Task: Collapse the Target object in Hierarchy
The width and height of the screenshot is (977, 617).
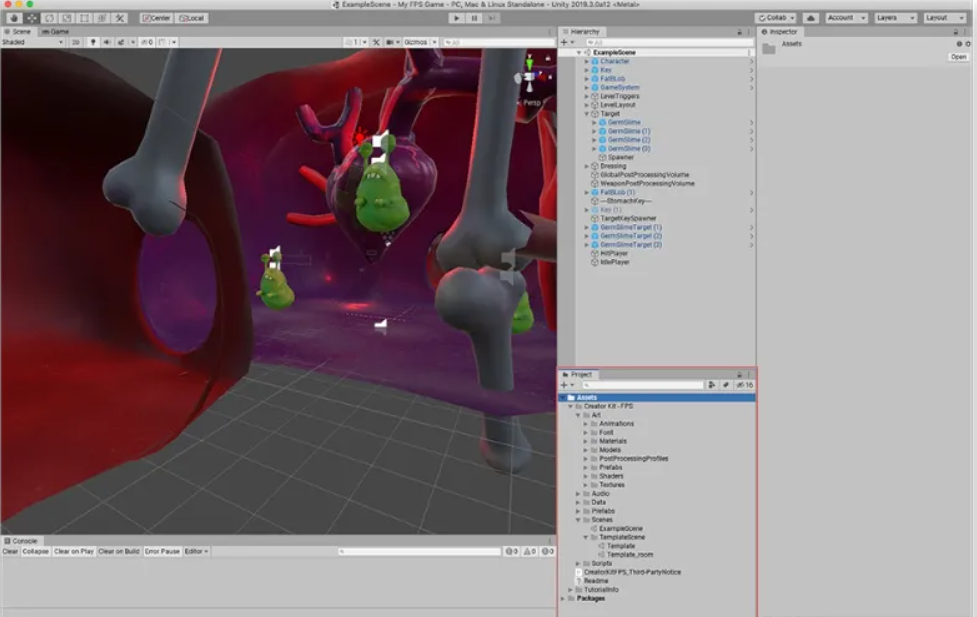Action: (587, 114)
